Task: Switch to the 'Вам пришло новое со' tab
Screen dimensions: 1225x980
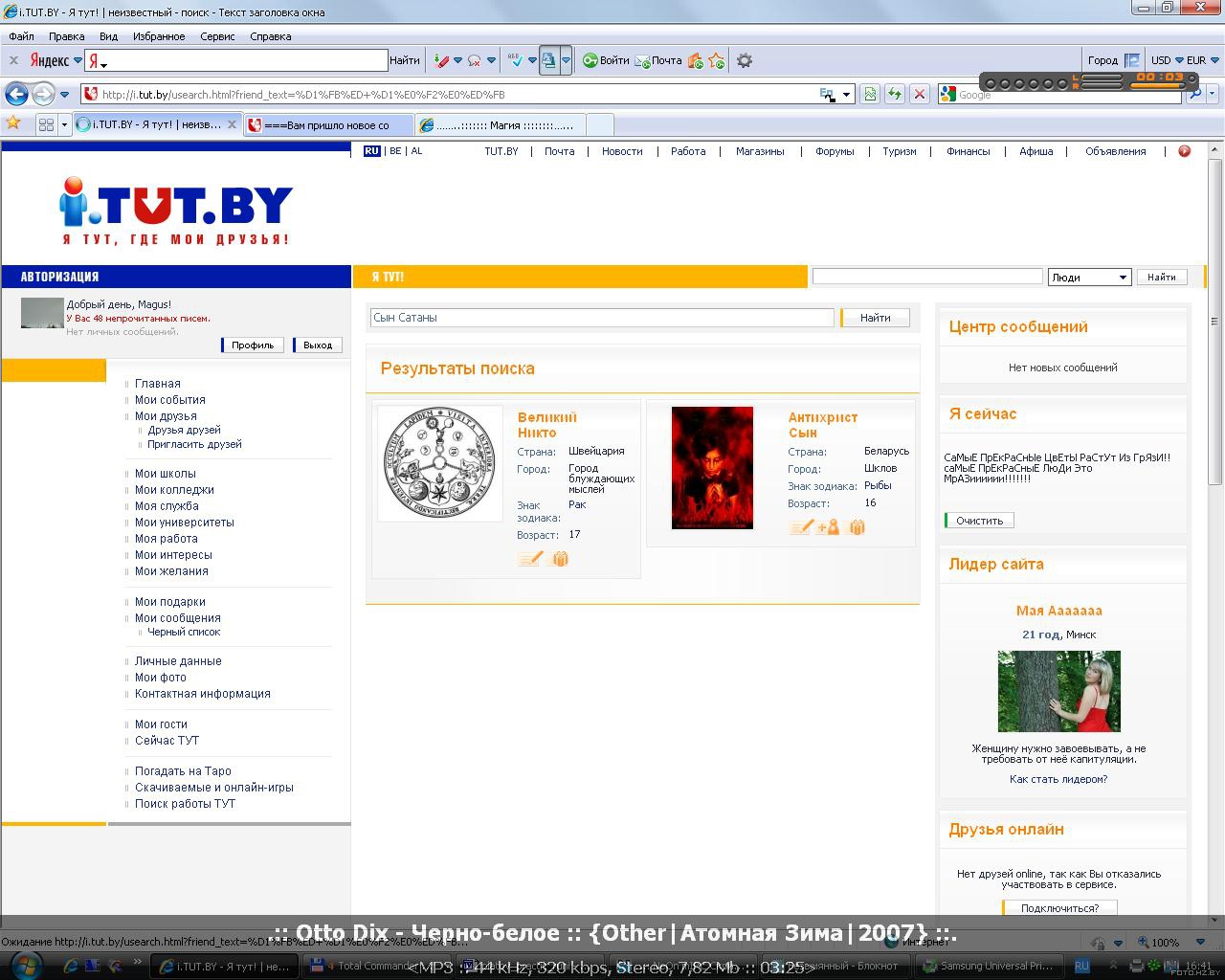Action: pyautogui.click(x=328, y=124)
